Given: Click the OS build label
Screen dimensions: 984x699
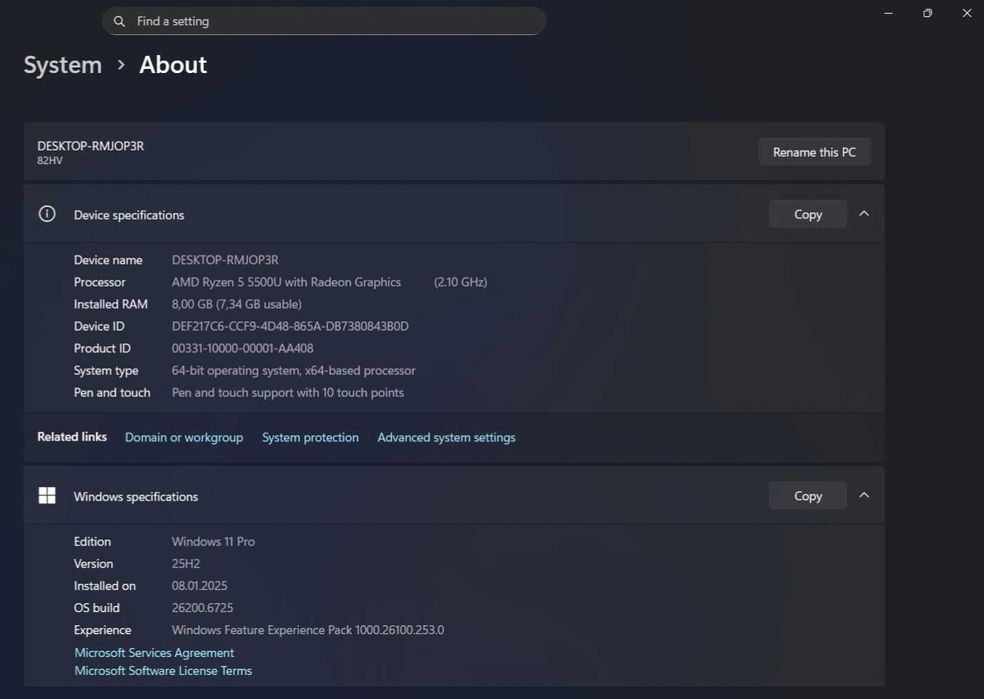Looking at the screenshot, I should (x=97, y=608).
